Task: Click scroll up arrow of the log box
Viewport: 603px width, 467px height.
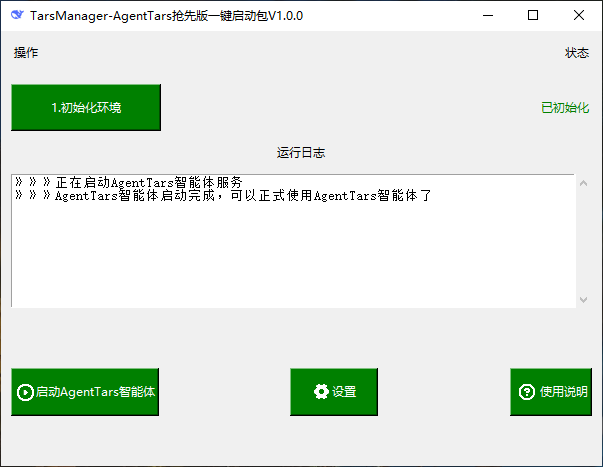Action: 583,183
